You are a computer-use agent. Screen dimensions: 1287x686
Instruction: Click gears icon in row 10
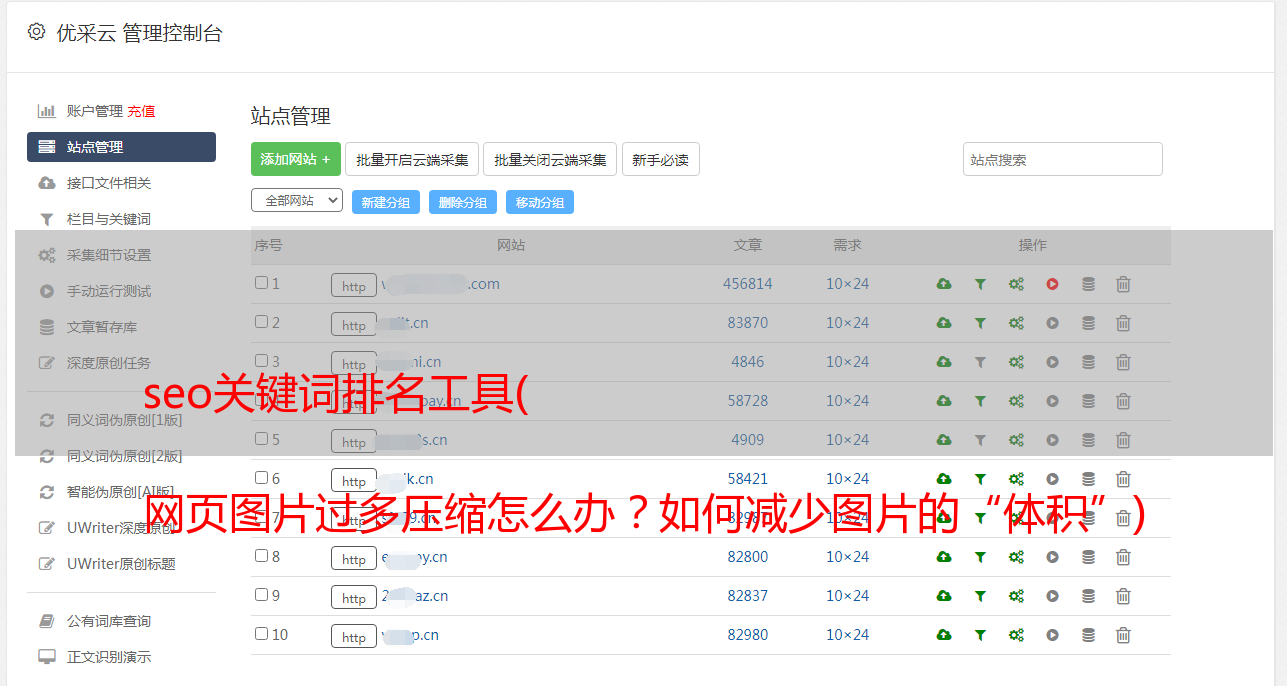(x=1016, y=635)
